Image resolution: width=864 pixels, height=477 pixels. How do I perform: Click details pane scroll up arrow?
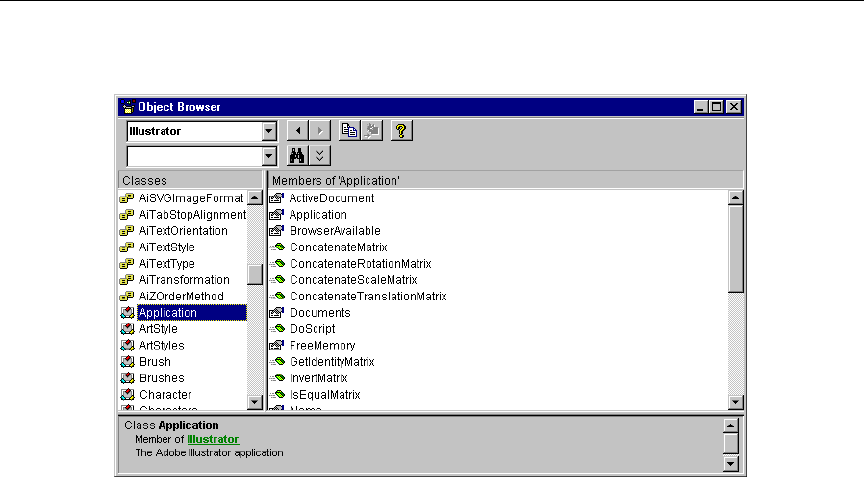731,425
